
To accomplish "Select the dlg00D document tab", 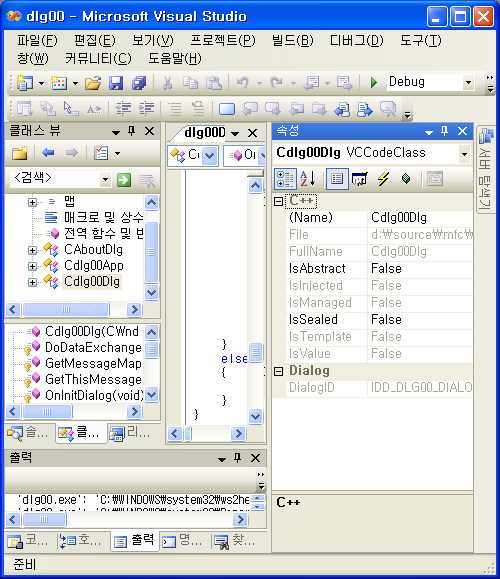I will (x=205, y=132).
